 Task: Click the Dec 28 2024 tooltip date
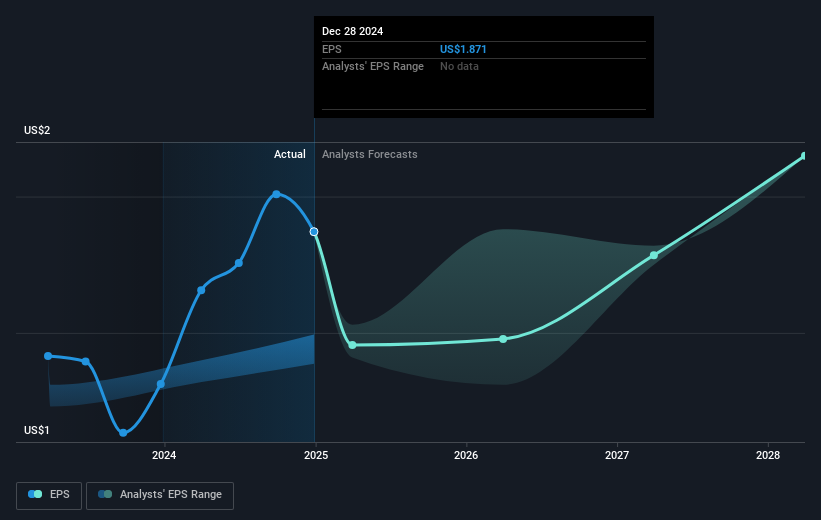tap(352, 31)
